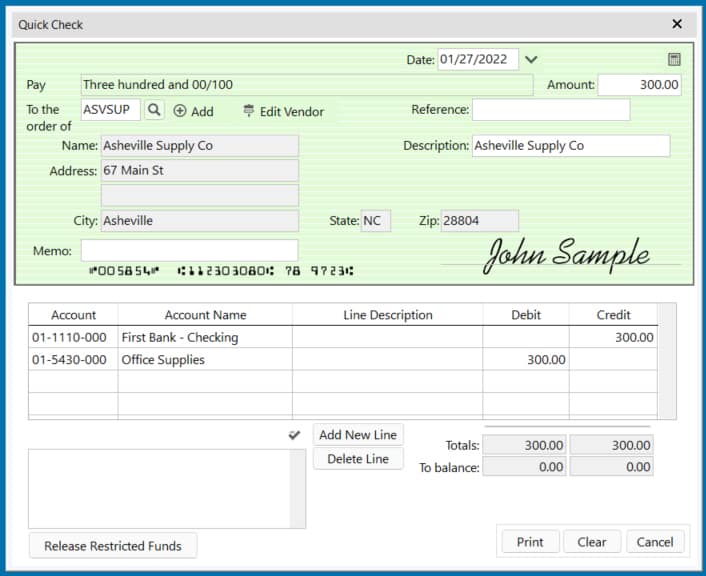706x576 pixels.
Task: Select the Amount field showing 300.00
Action: 640,85
